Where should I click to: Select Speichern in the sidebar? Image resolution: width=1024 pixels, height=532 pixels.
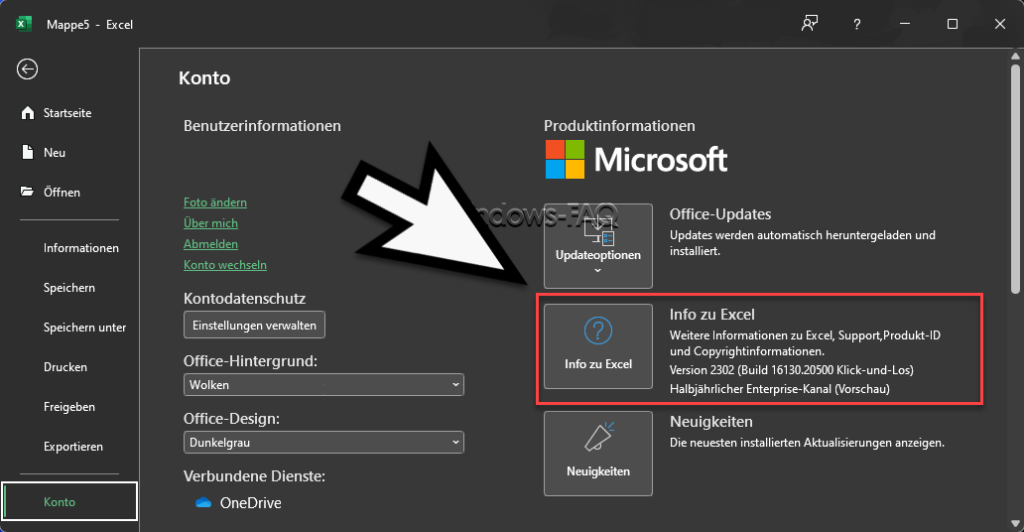[x=69, y=288]
